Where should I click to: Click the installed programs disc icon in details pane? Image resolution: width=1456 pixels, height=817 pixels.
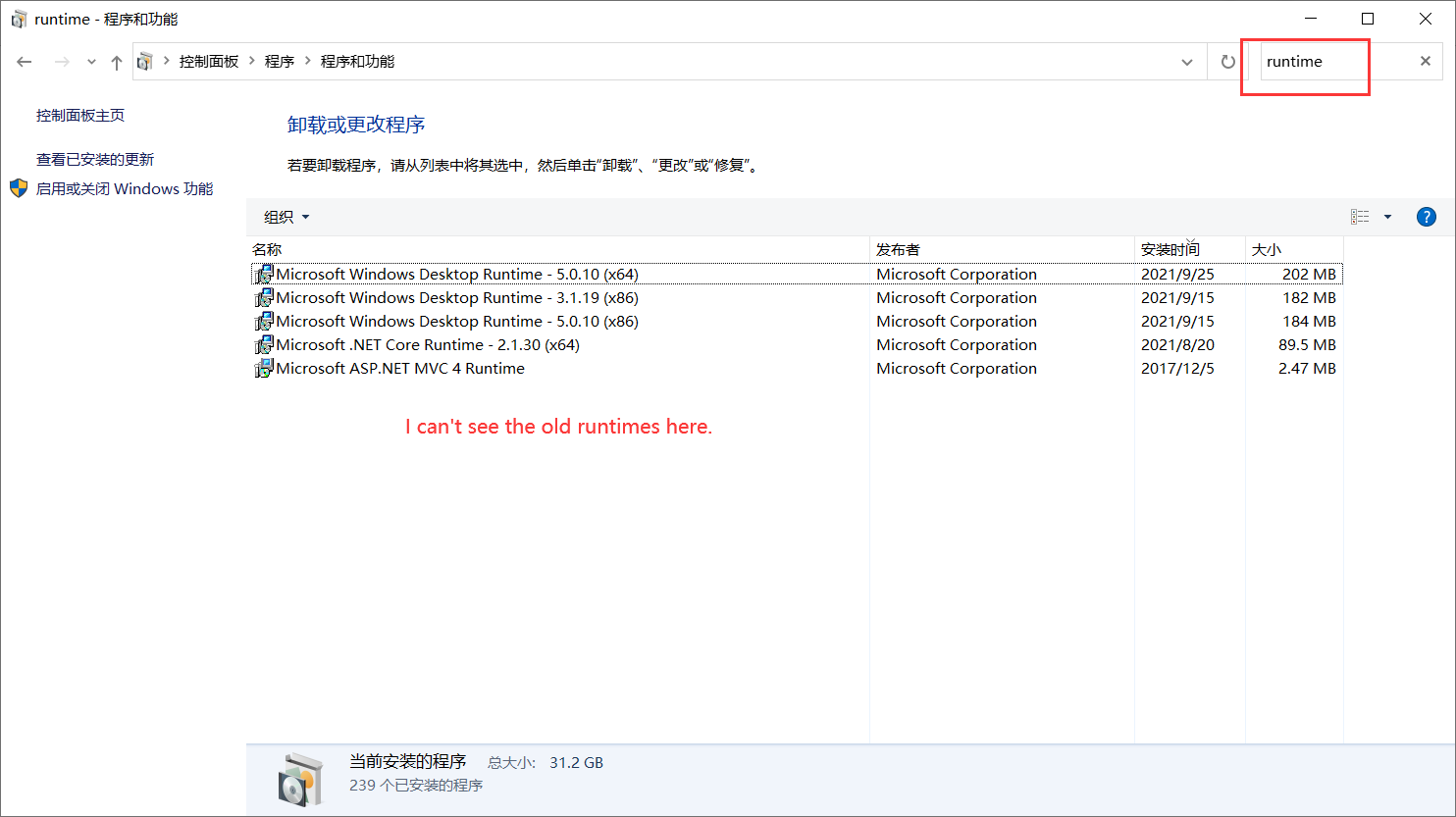coord(299,780)
